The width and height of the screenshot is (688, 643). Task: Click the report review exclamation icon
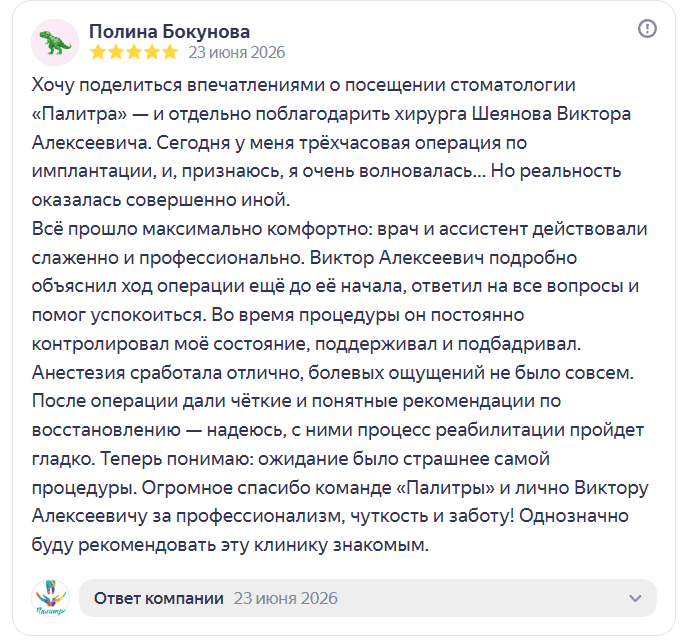click(x=647, y=29)
